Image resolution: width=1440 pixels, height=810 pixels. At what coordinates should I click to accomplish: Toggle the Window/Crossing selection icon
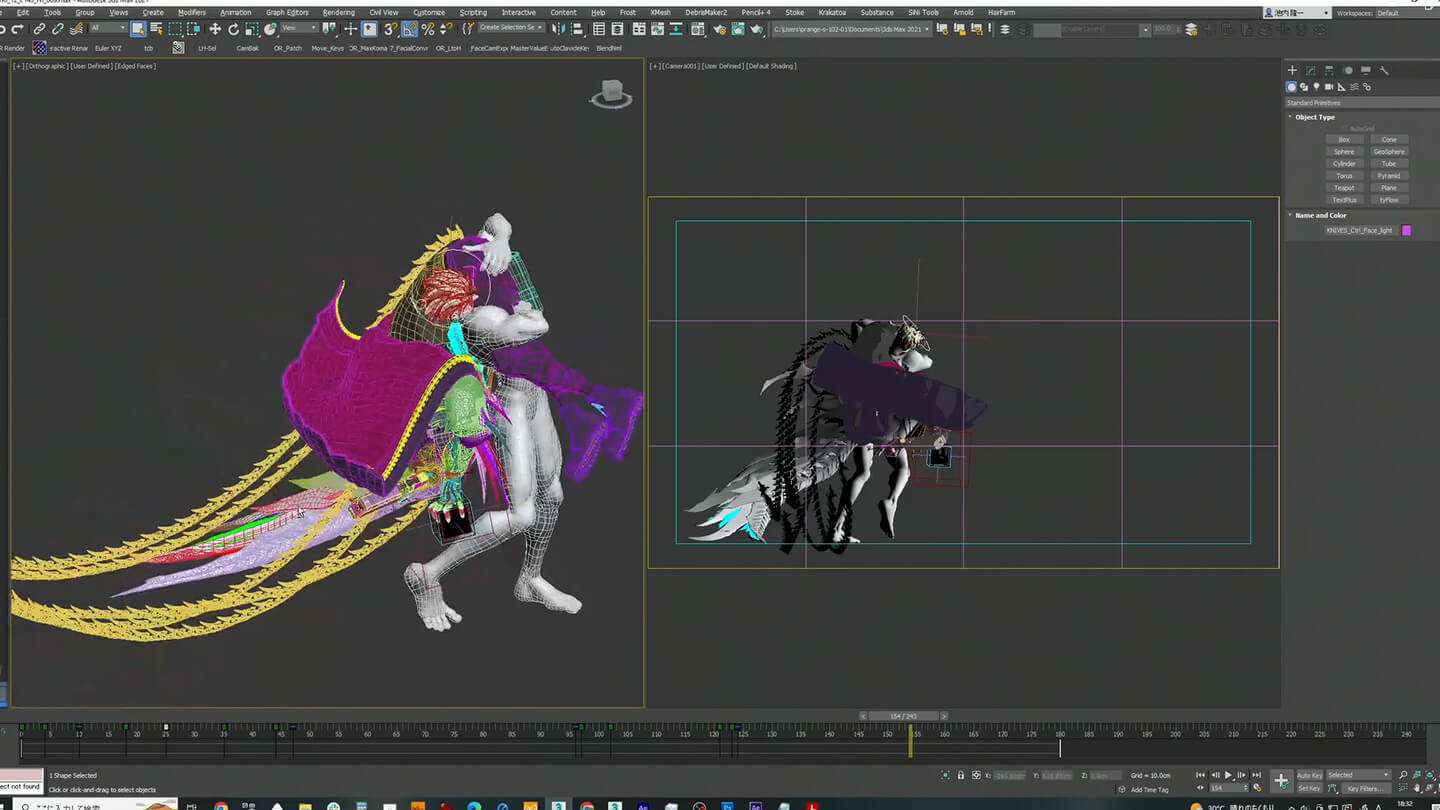[x=194, y=29]
